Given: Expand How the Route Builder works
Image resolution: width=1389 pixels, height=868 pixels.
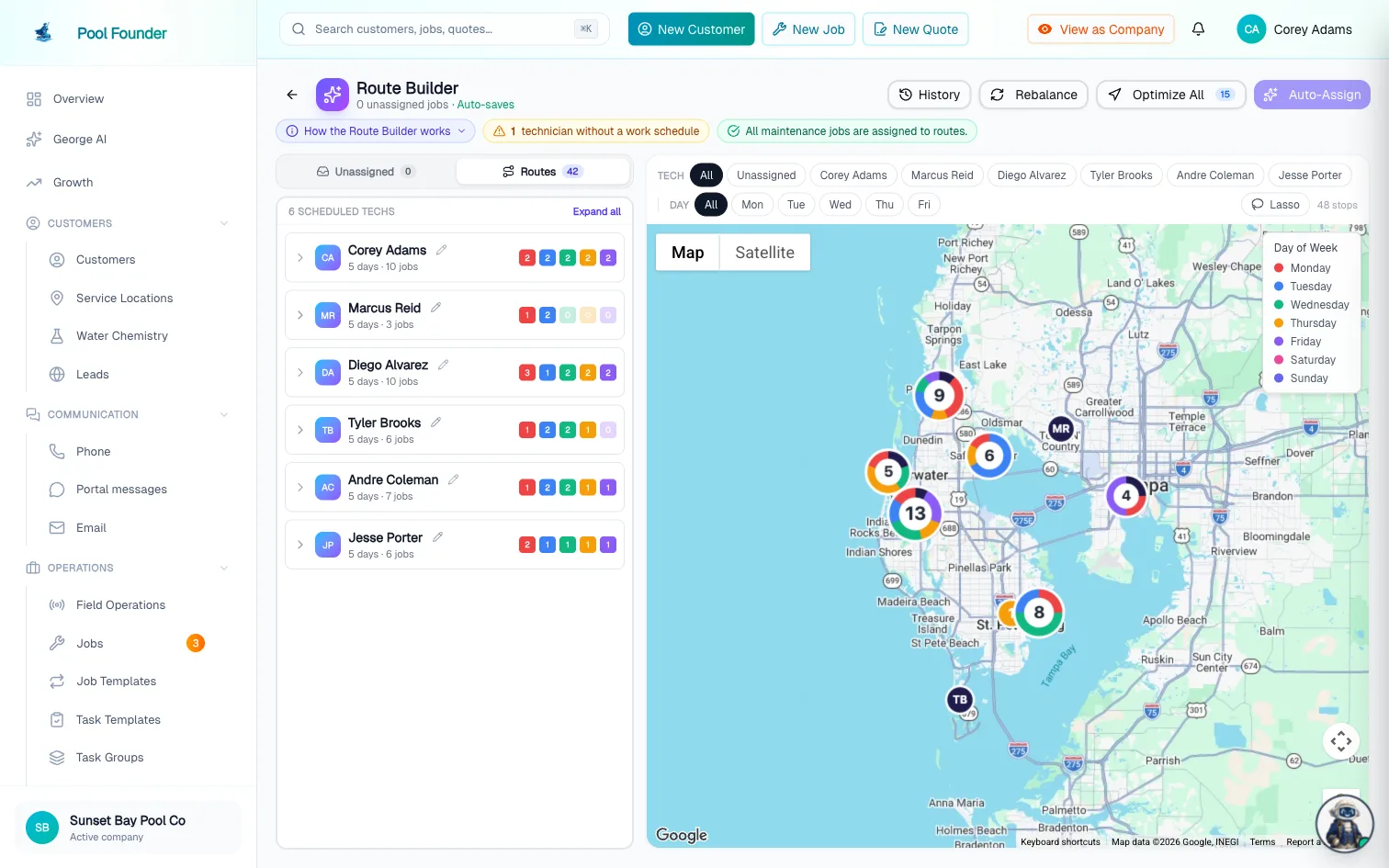Looking at the screenshot, I should tap(376, 131).
